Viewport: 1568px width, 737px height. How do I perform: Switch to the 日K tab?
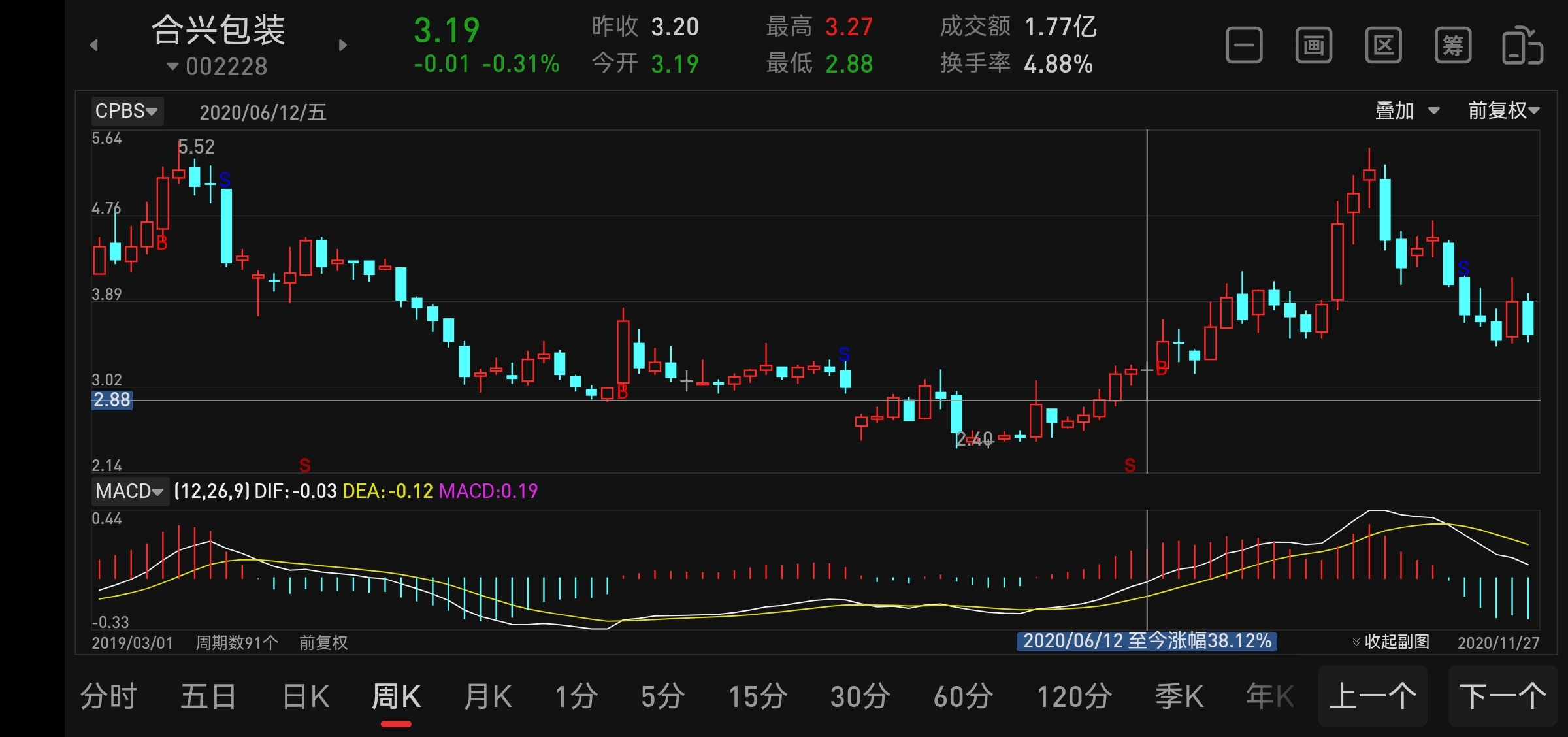coord(306,696)
